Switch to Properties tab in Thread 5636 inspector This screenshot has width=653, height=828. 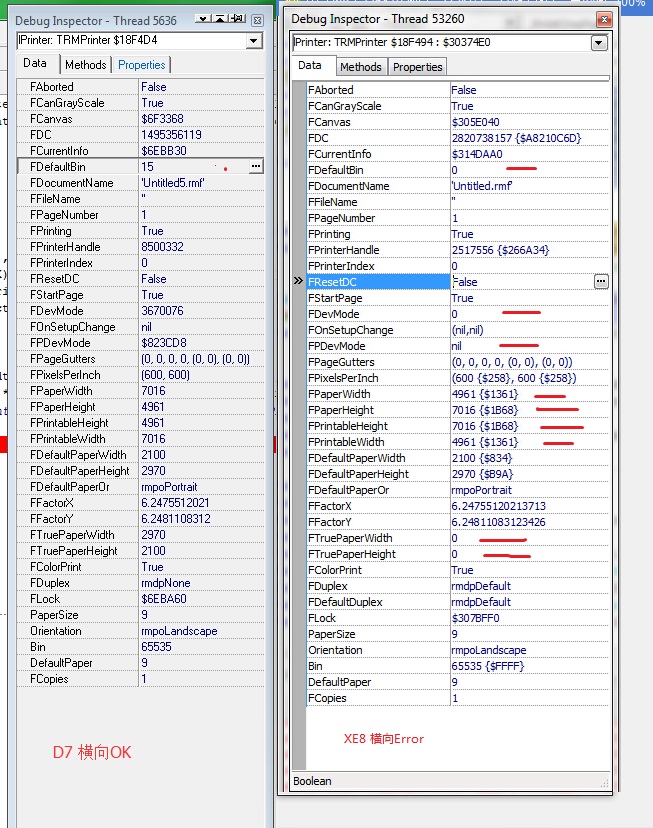click(x=141, y=65)
